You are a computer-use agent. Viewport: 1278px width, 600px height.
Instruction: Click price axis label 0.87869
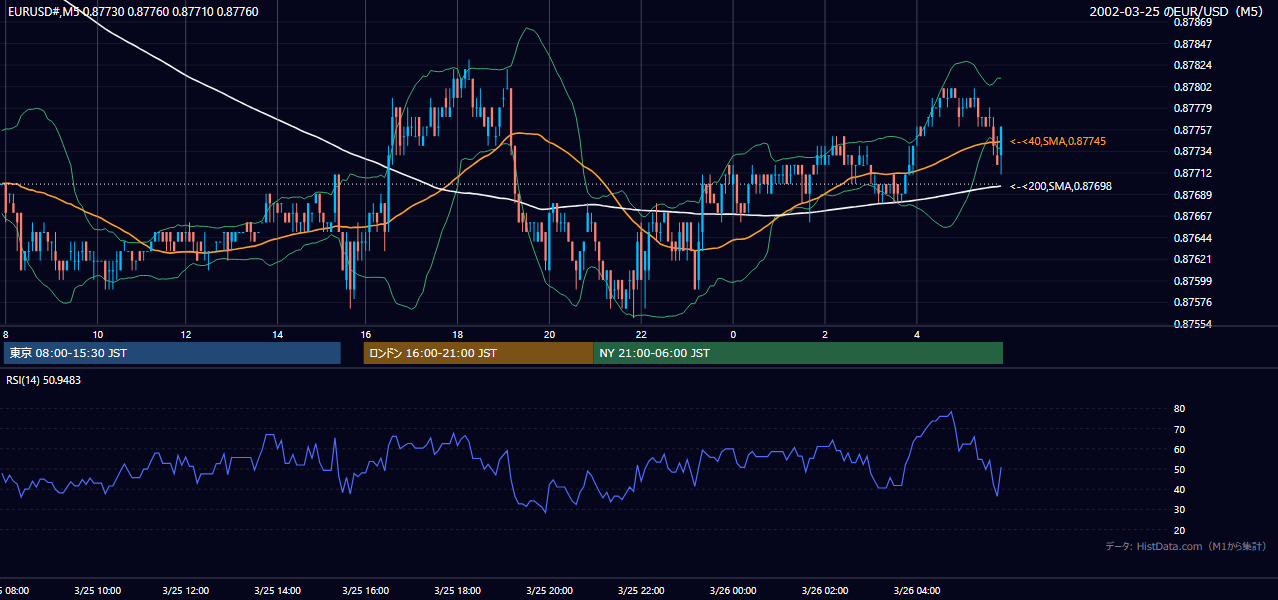coord(1192,22)
